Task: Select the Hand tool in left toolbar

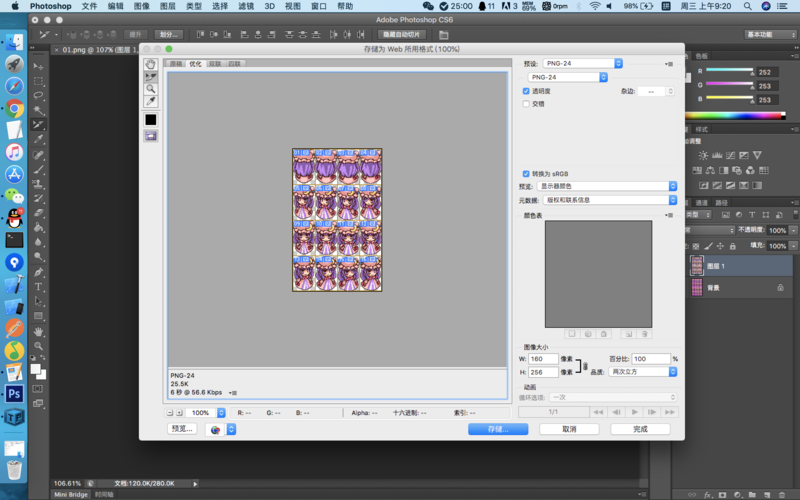Action: [x=38, y=332]
